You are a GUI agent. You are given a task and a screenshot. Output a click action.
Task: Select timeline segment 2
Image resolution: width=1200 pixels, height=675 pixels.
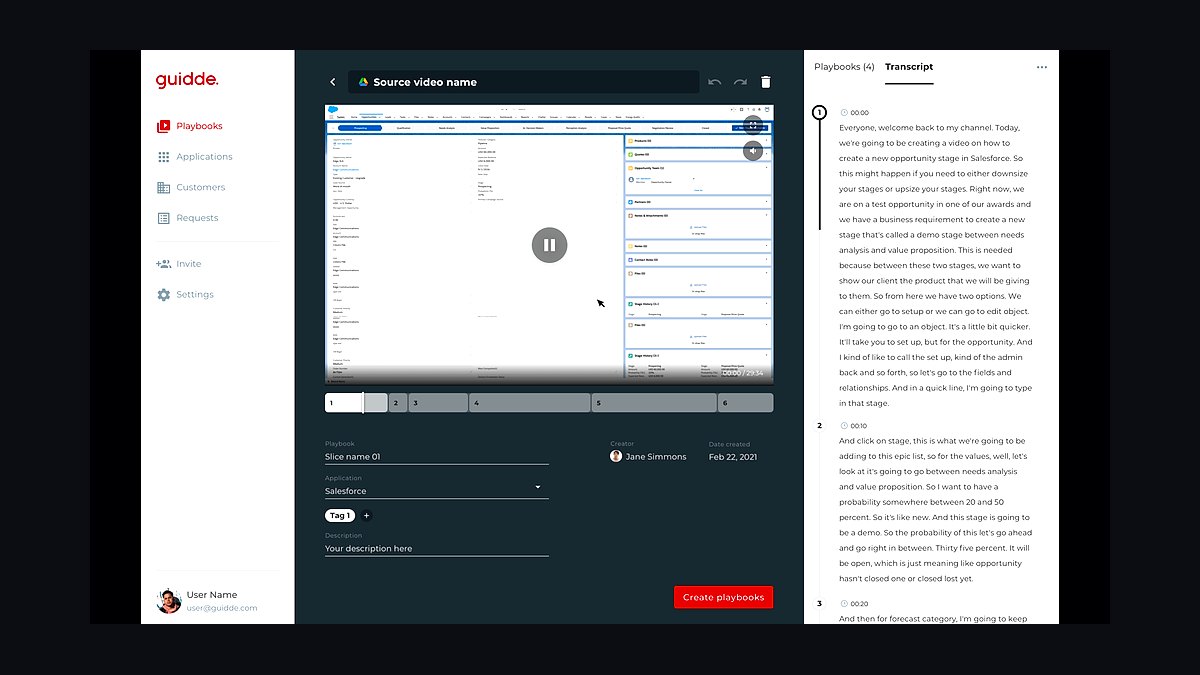(x=398, y=403)
